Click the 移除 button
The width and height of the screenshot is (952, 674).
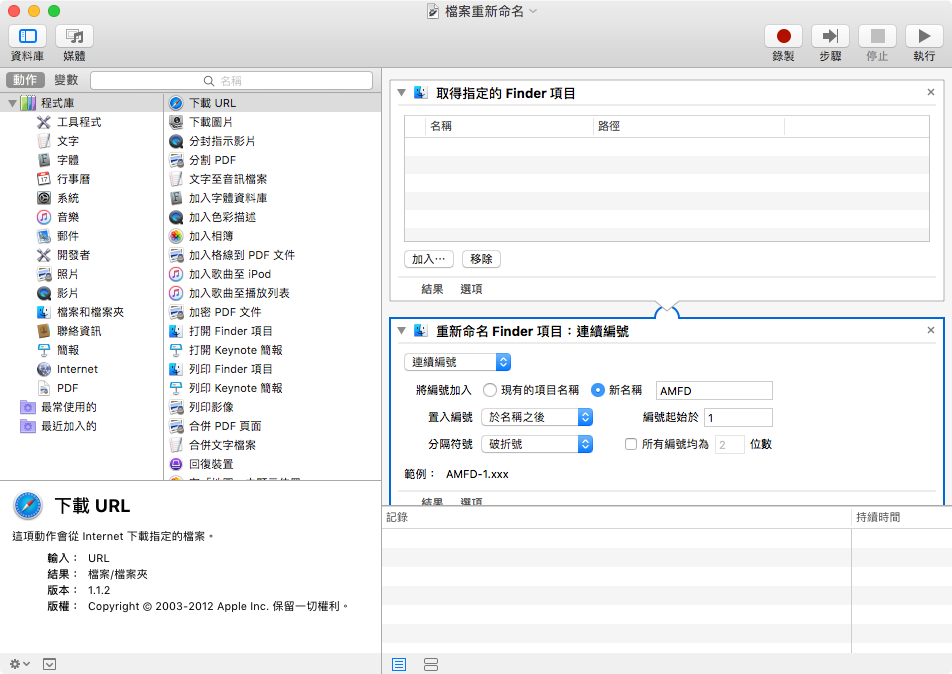coord(481,259)
